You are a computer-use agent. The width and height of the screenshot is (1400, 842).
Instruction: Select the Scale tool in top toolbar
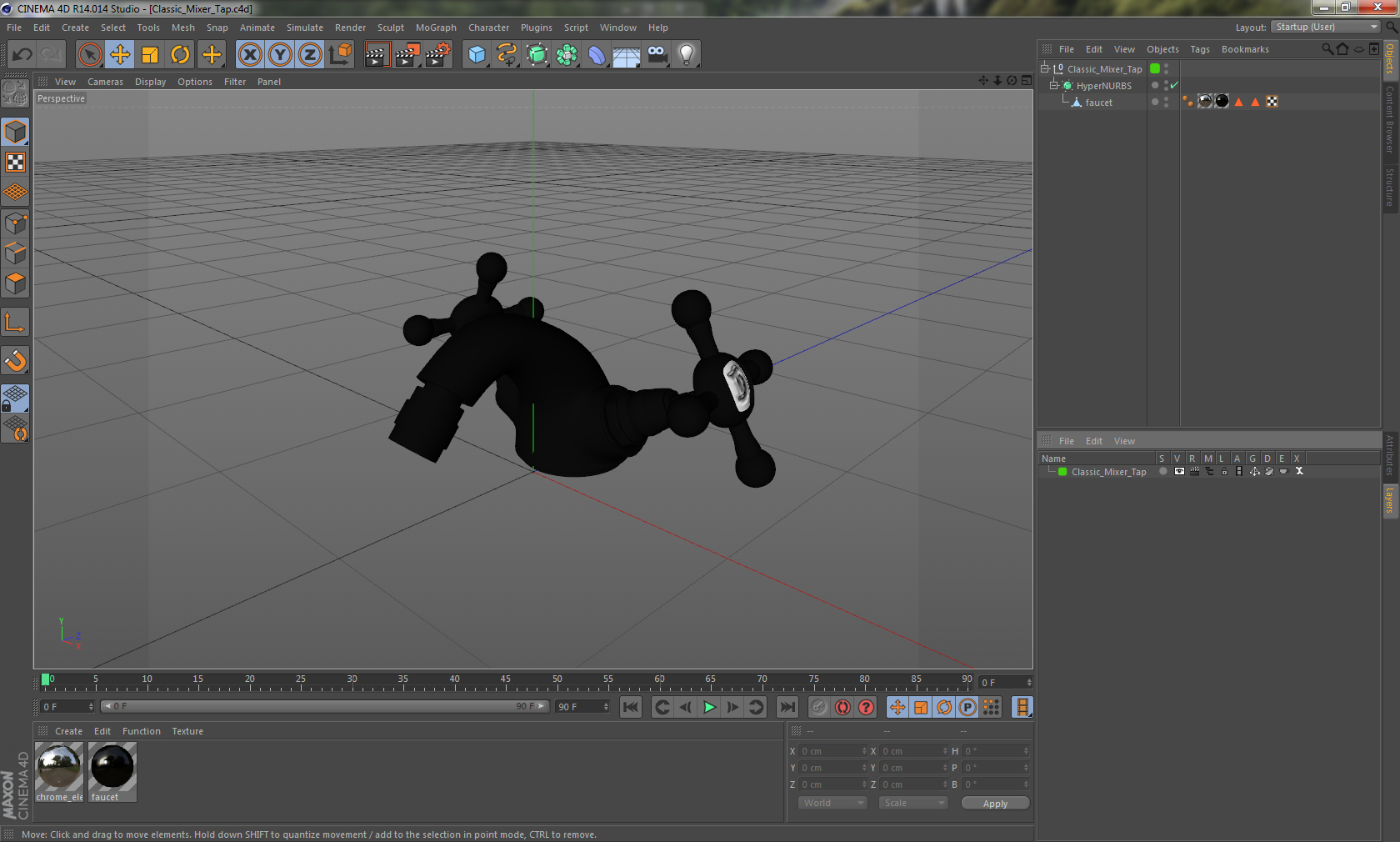(x=150, y=55)
